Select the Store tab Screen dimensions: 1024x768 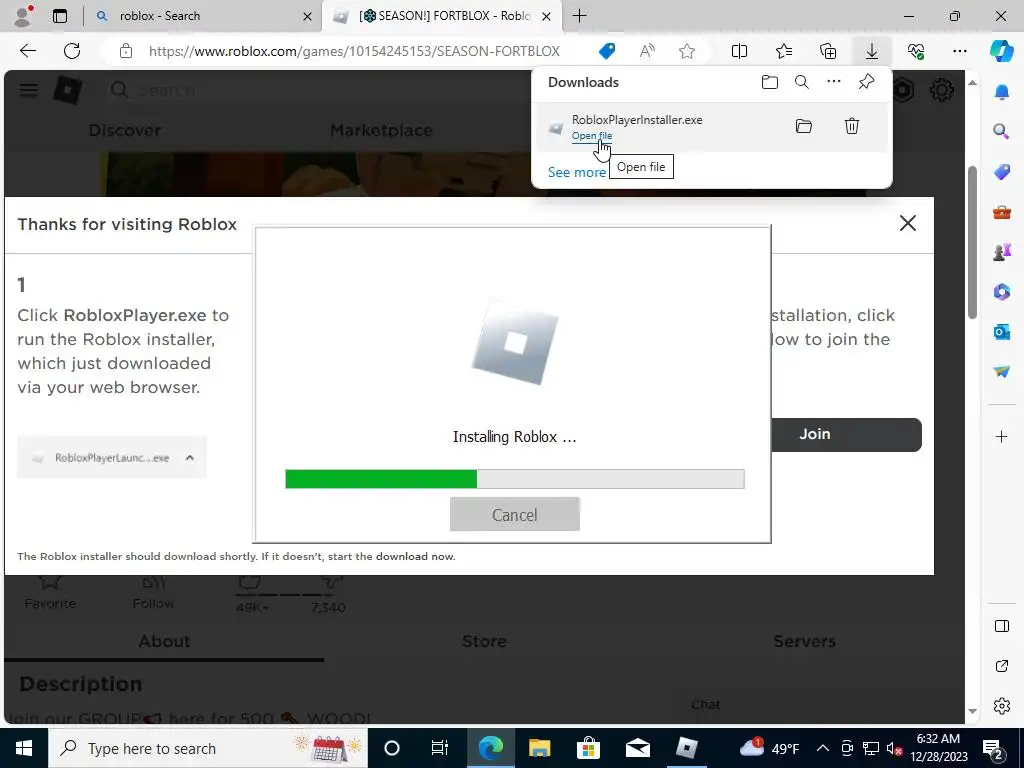484,641
